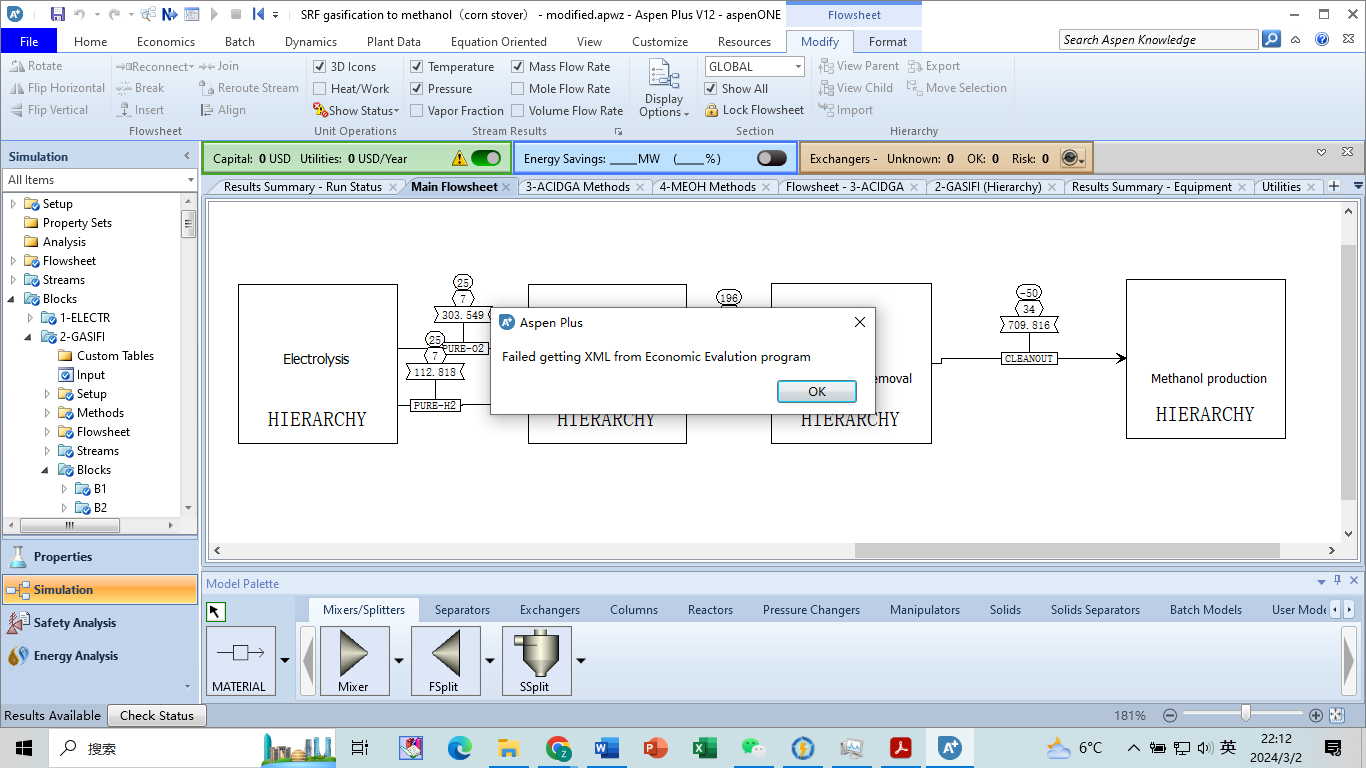
Task: Uncheck the 3D Icons checkbox
Action: (320, 67)
